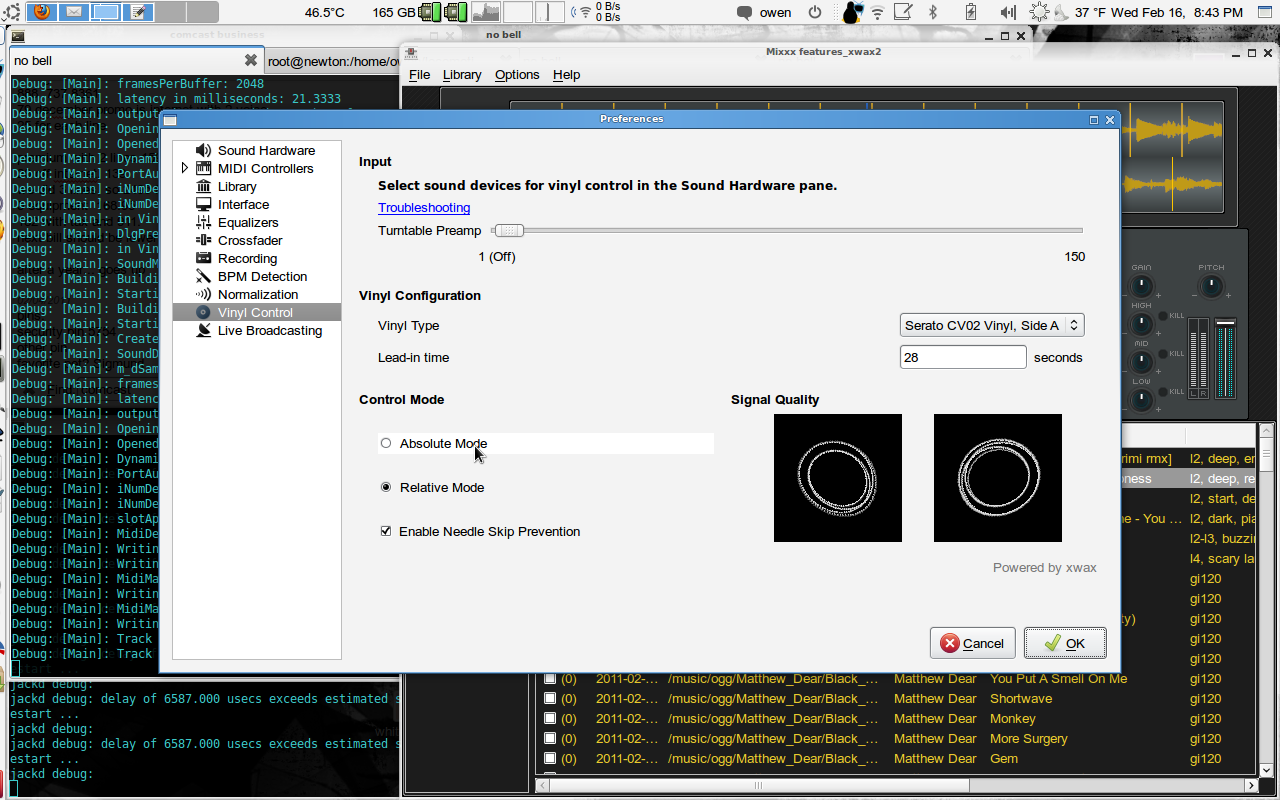Image resolution: width=1280 pixels, height=800 pixels.
Task: Click the GAIN knob in Mixxx
Action: pos(1141,288)
